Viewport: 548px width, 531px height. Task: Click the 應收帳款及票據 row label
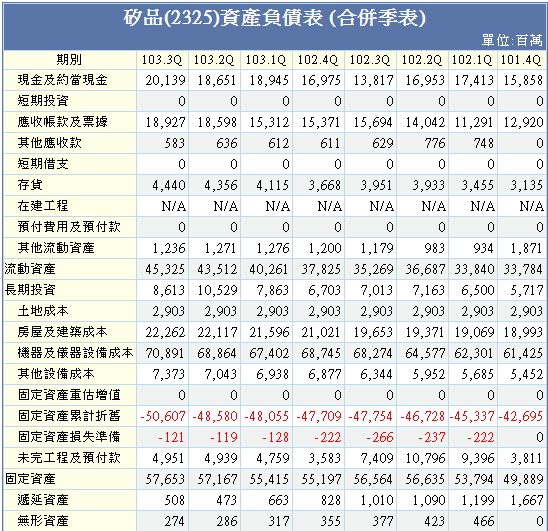click(x=63, y=122)
